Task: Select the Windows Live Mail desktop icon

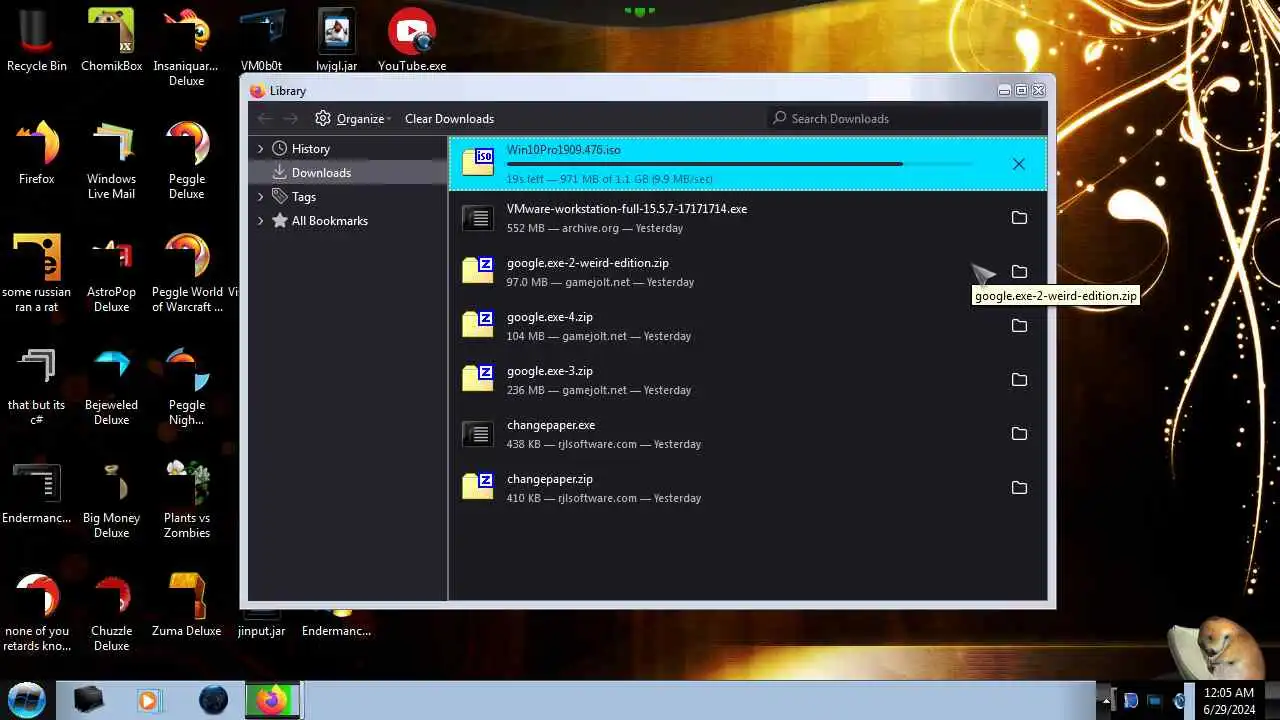Action: 111,162
